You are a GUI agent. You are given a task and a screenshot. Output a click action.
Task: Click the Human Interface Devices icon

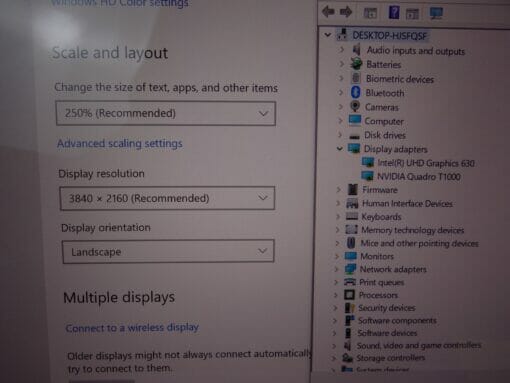point(352,203)
